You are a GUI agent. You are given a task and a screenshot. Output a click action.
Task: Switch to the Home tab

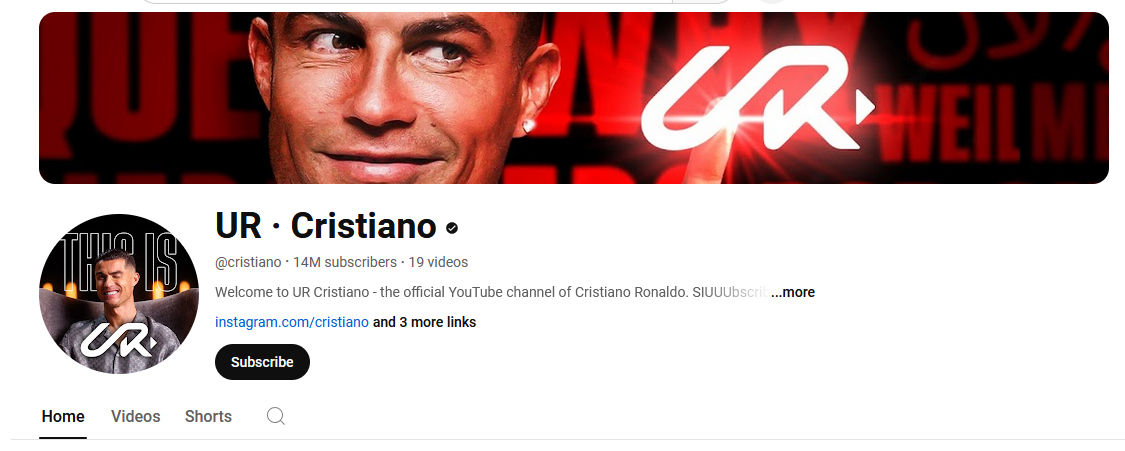63,417
